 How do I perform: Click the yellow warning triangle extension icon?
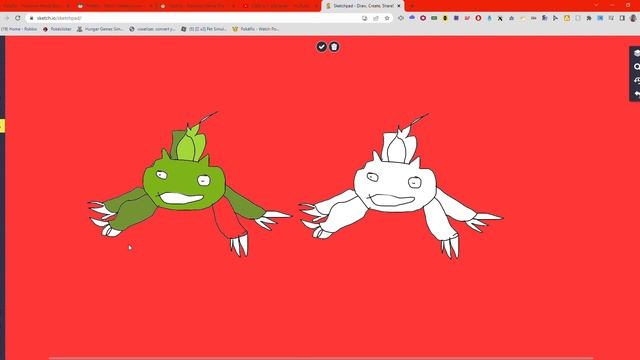click(x=567, y=18)
